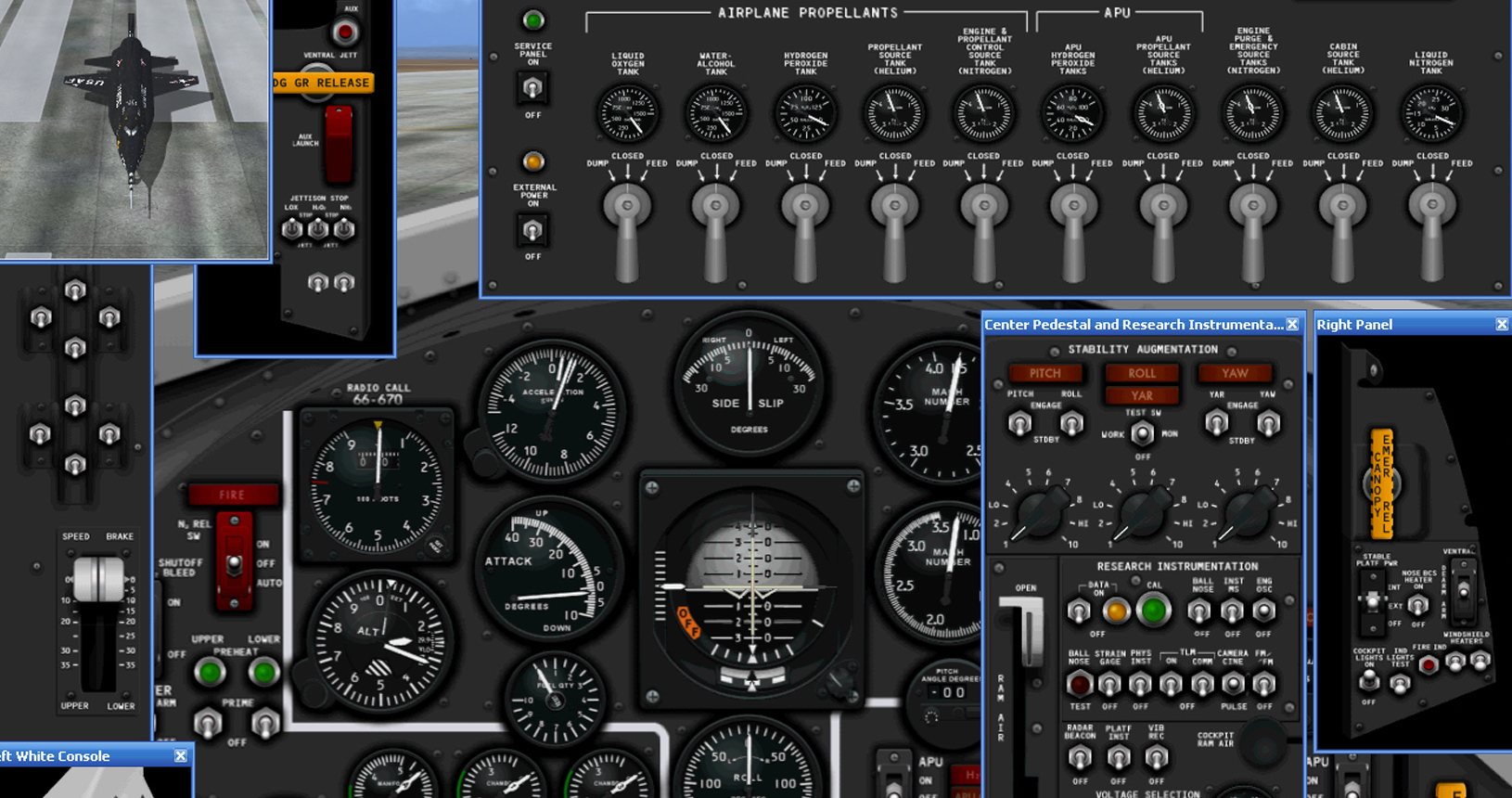This screenshot has height=798, width=1512.
Task: Toggle the Radar Beacon switch
Action: [1079, 758]
